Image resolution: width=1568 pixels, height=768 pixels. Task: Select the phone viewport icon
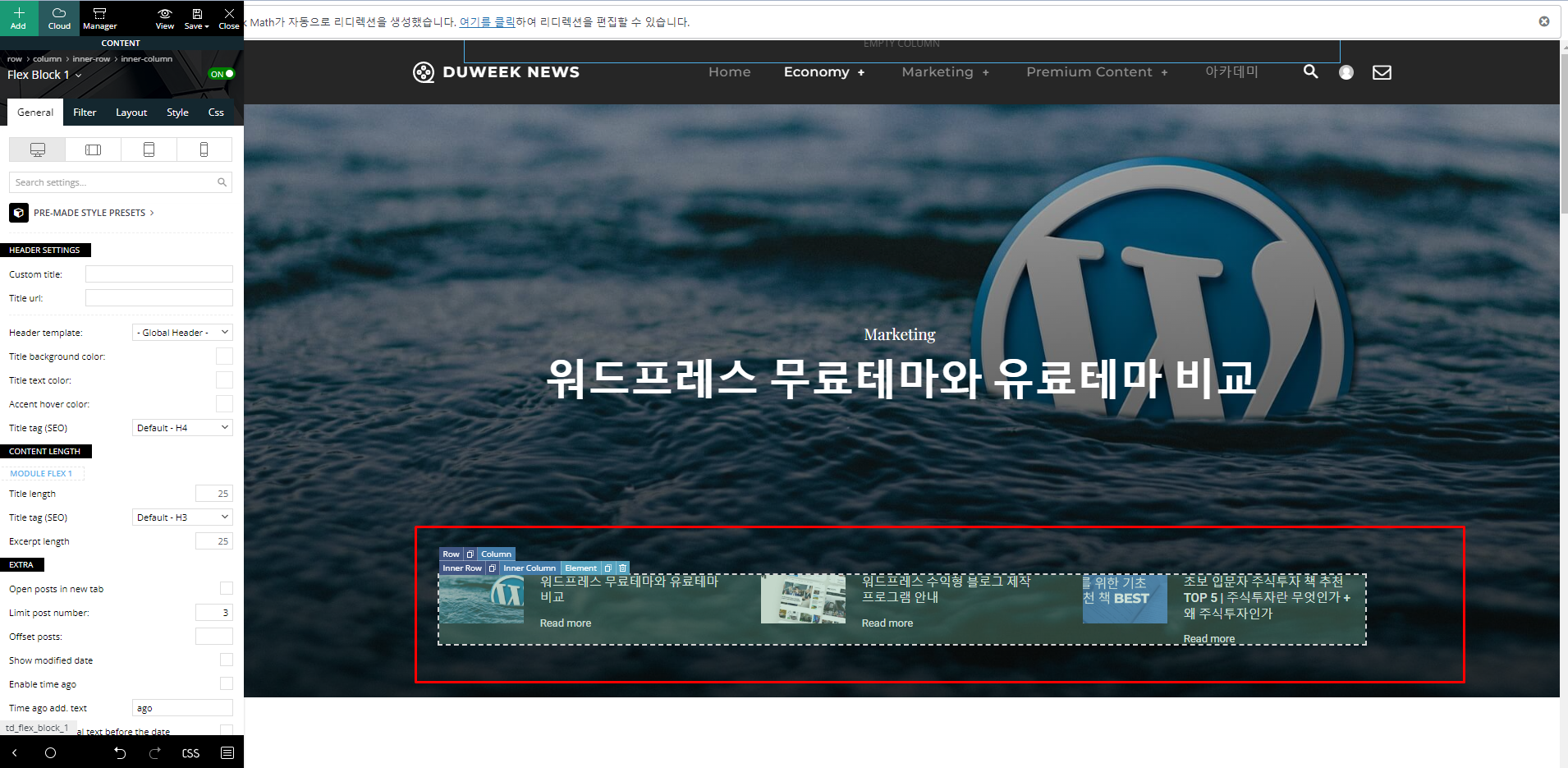204,149
